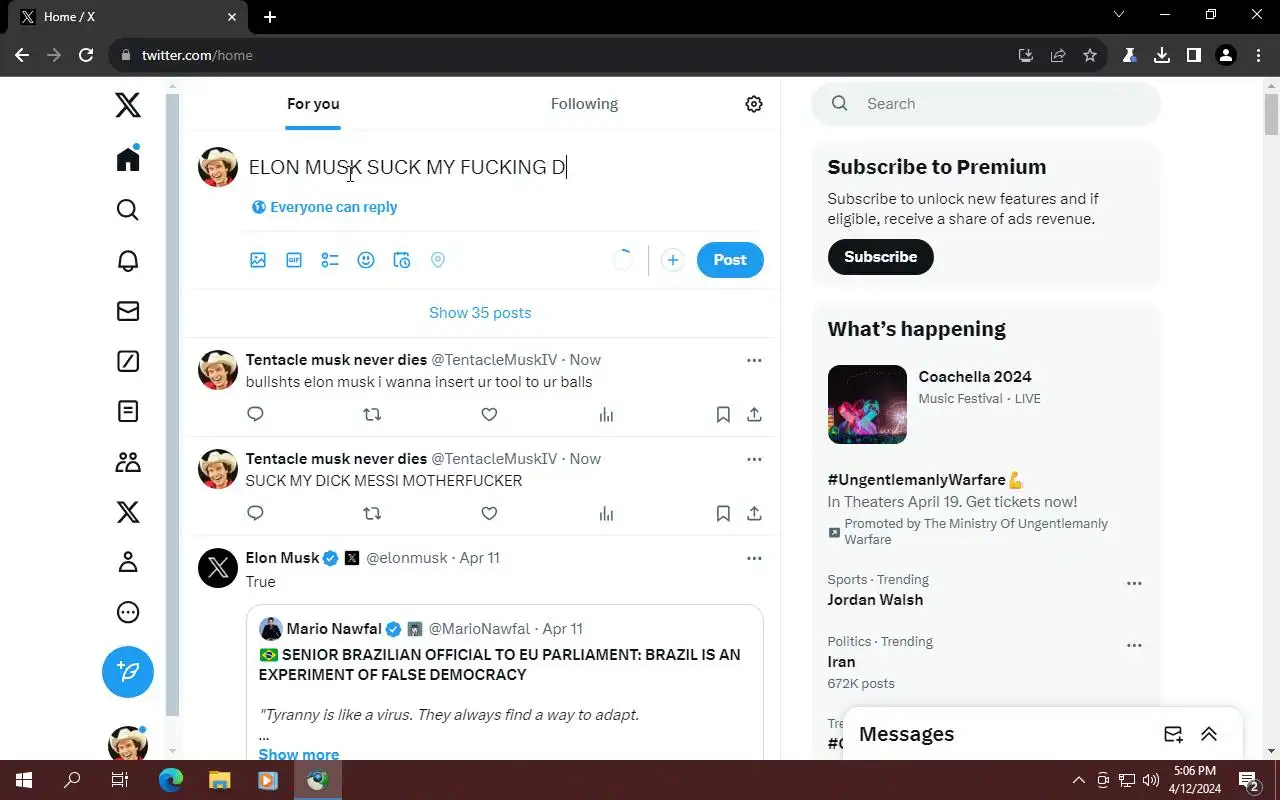Share the 'bullshts elon musk' post

pyautogui.click(x=754, y=414)
